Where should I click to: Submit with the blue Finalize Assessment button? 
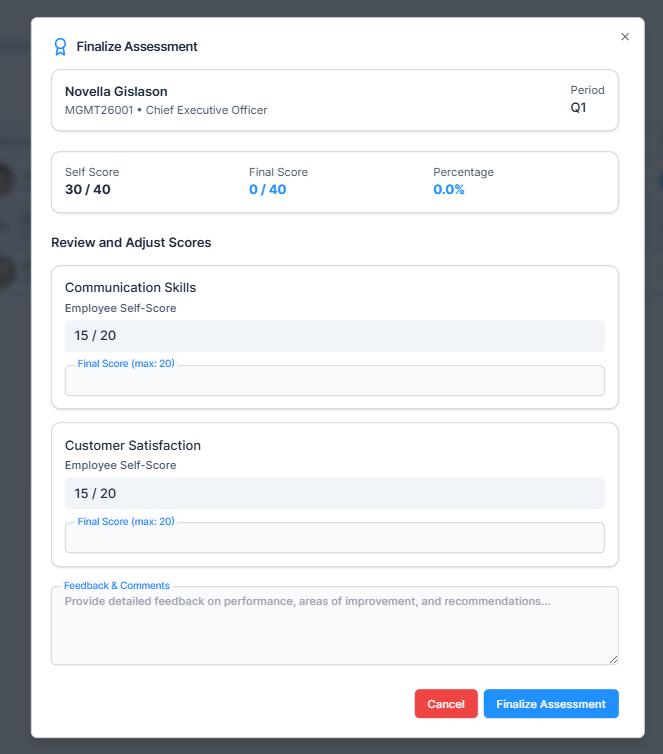coord(551,704)
